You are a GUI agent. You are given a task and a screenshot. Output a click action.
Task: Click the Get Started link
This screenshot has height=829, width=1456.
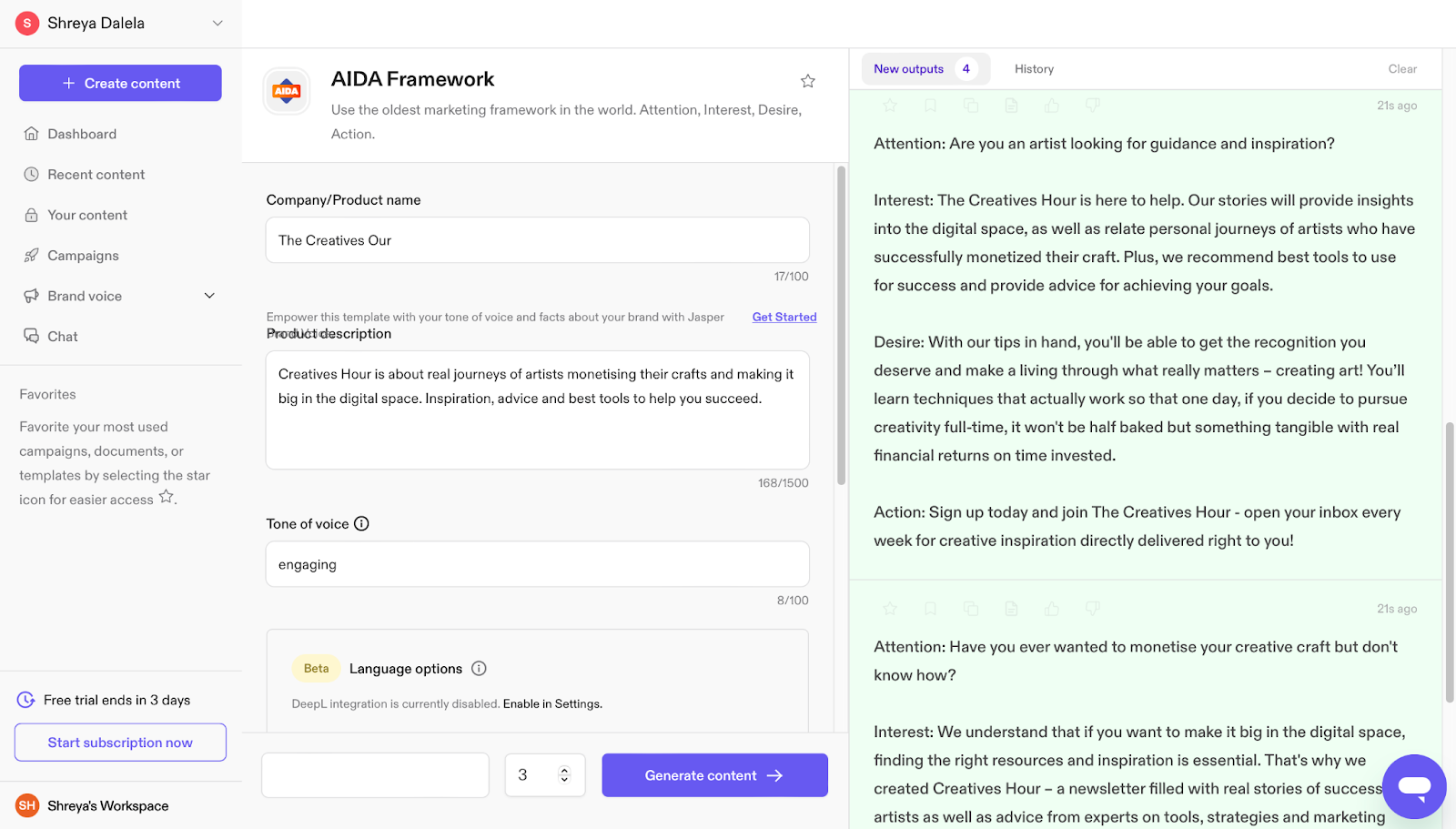(x=784, y=317)
